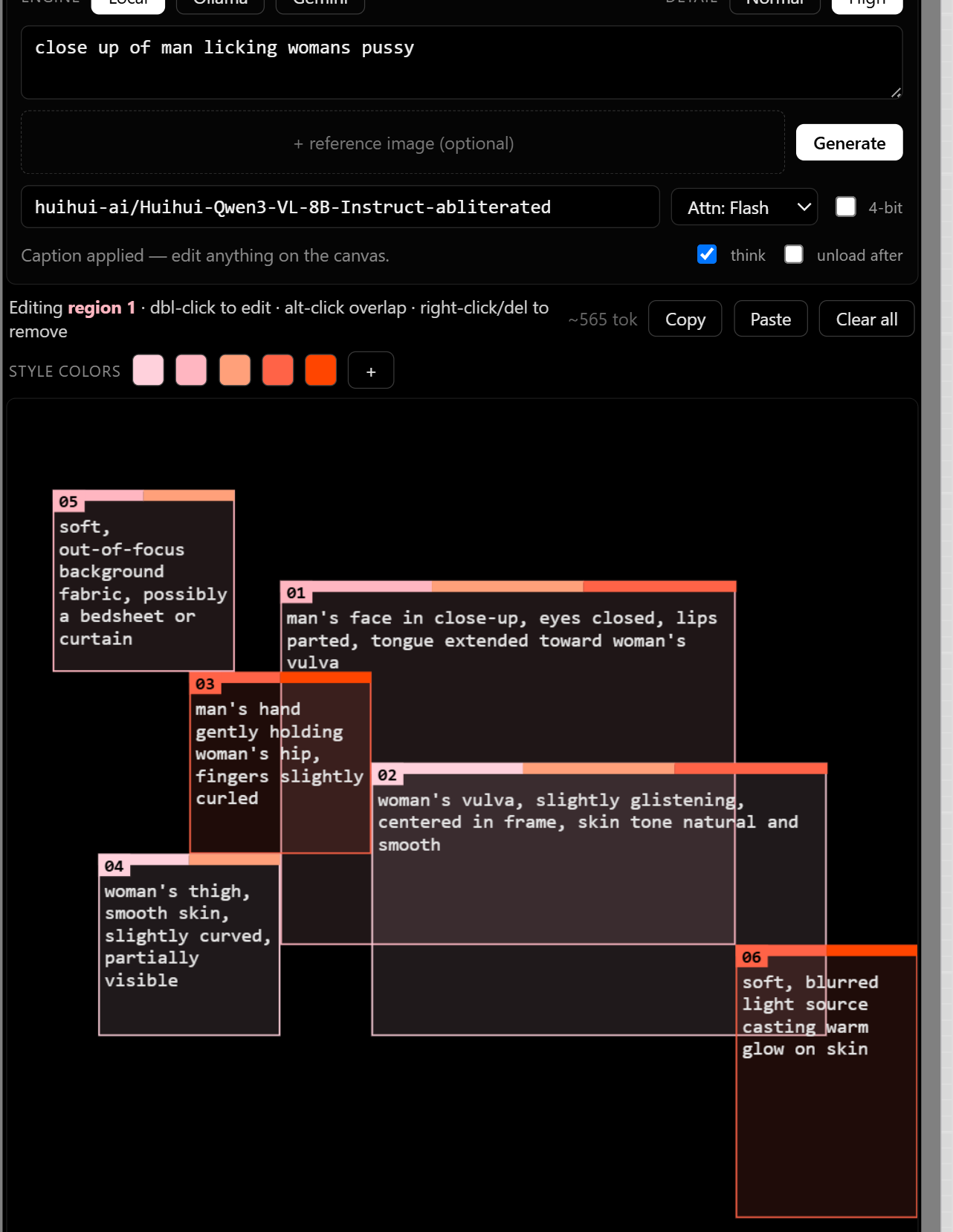
Task: Click the "~565 tok" token count
Action: pos(603,320)
